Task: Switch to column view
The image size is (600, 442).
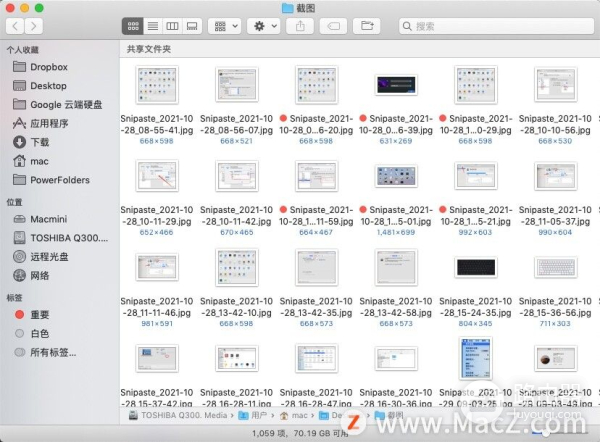Action: point(172,26)
